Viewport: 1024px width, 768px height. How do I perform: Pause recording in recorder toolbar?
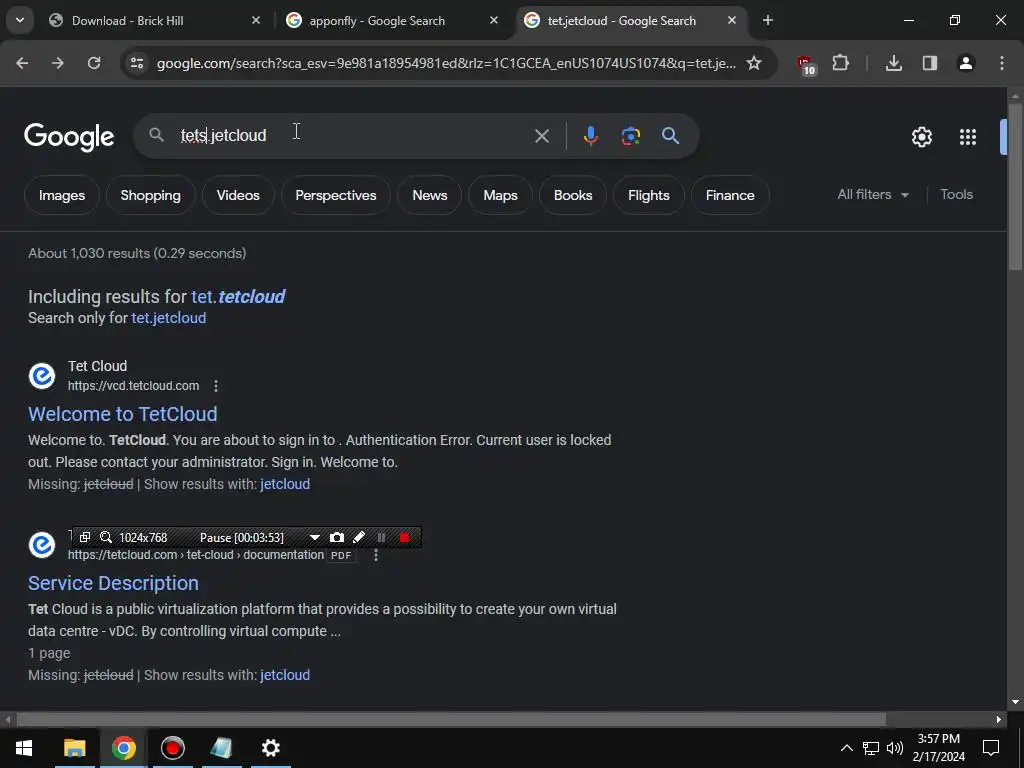pyautogui.click(x=381, y=537)
